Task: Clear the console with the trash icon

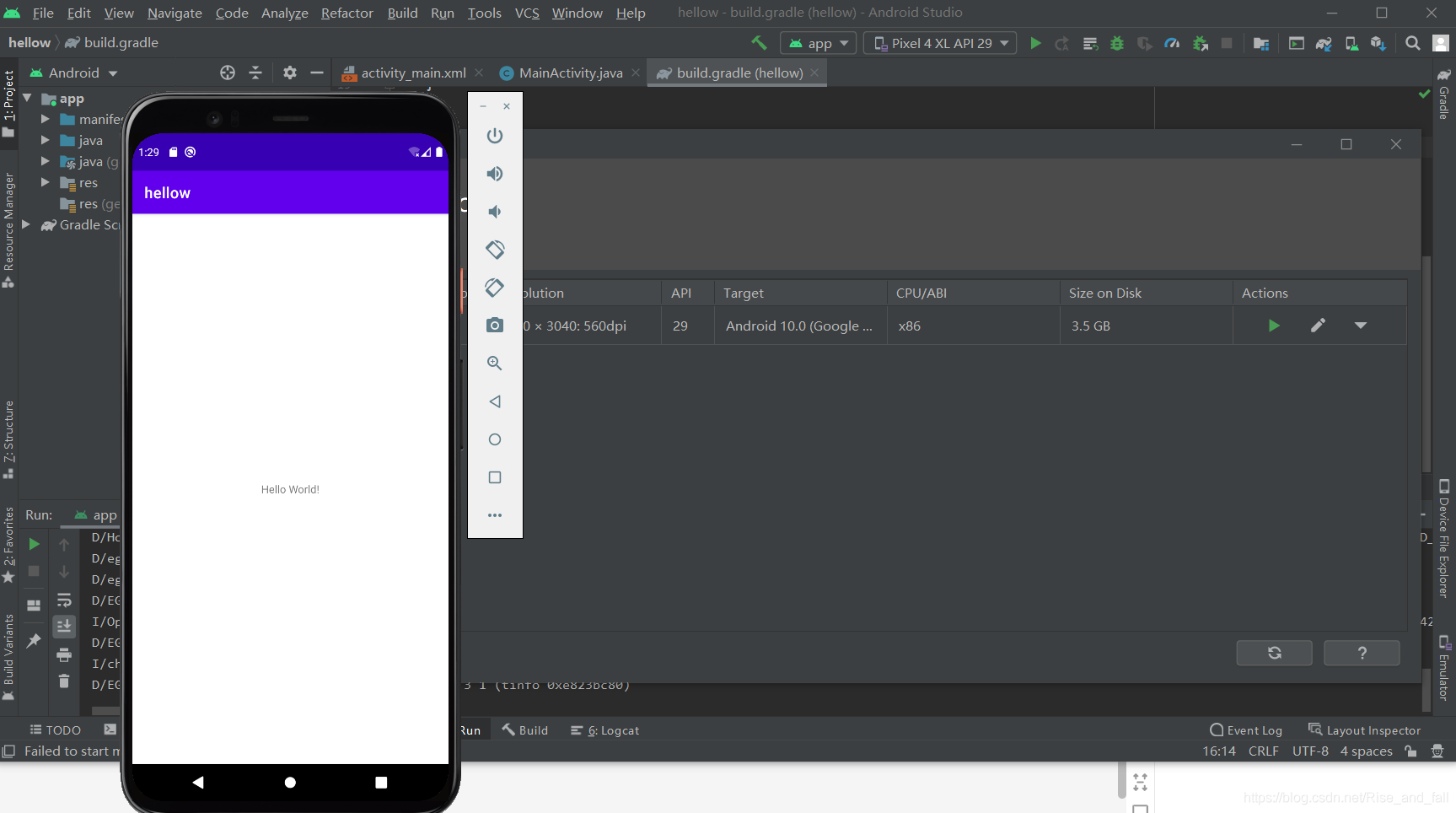Action: (64, 681)
